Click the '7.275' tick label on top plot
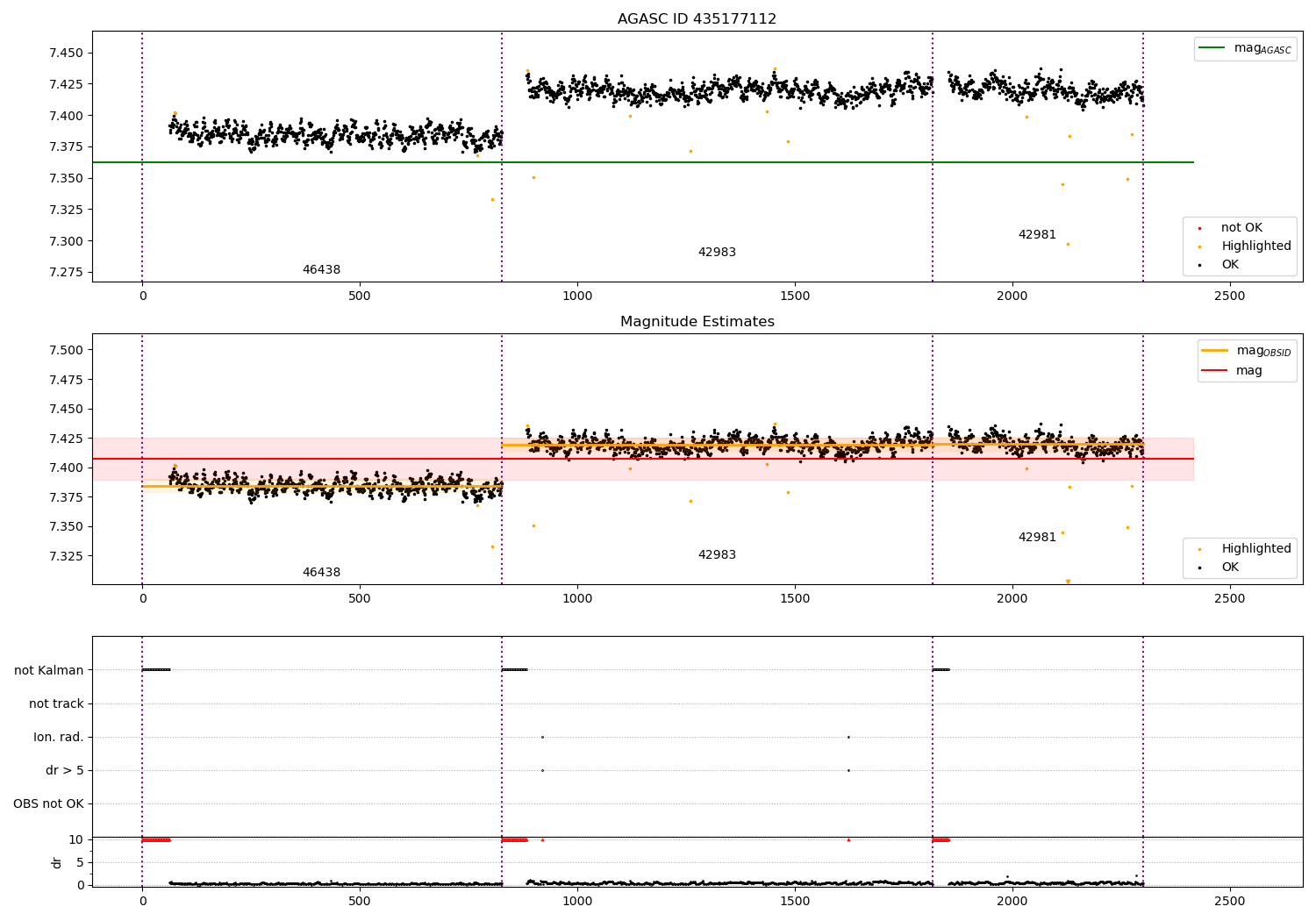Screen dimensions: 1316x921 pyautogui.click(x=67, y=273)
